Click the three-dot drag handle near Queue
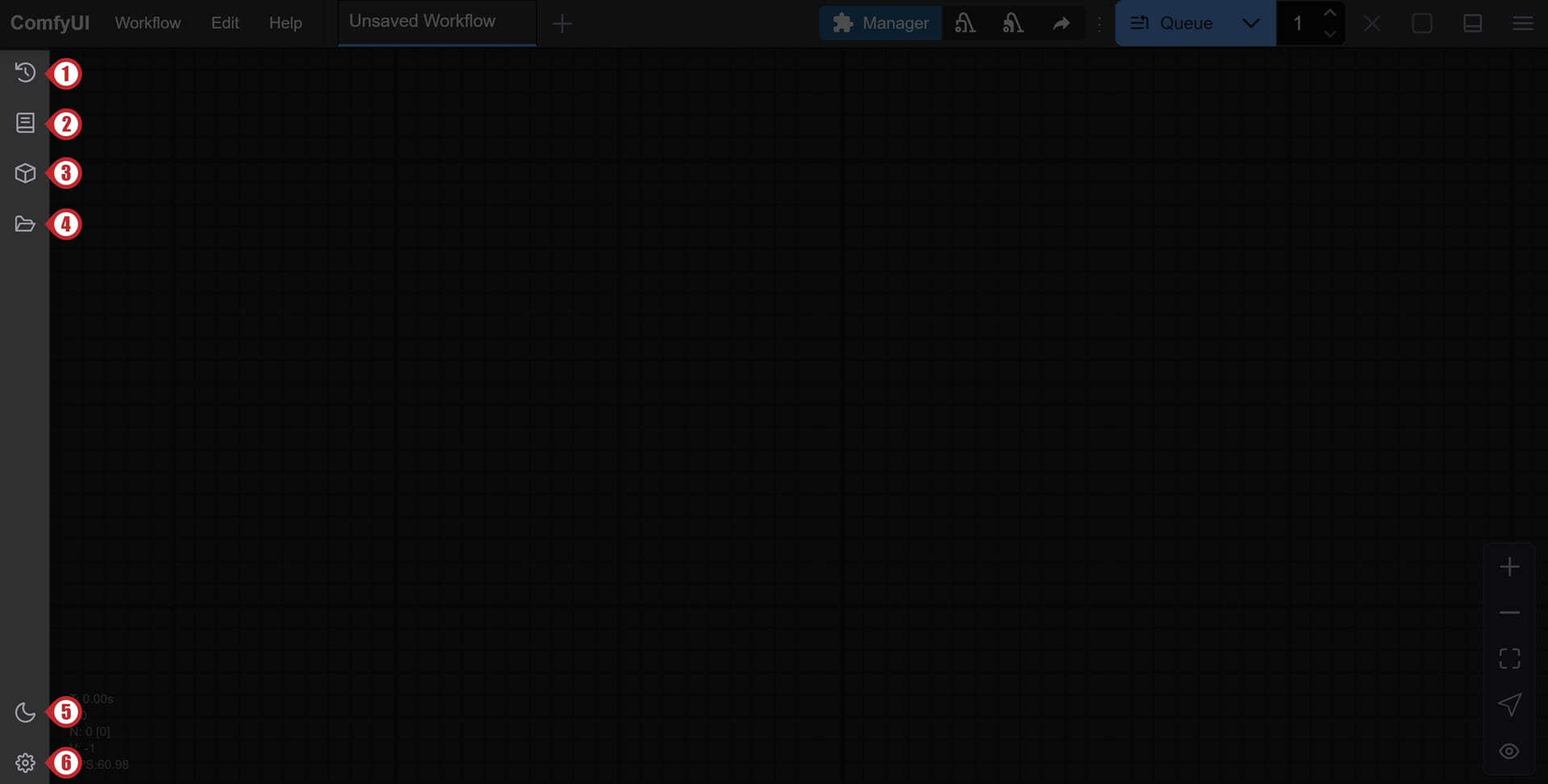The image size is (1548, 784). coord(1099,23)
